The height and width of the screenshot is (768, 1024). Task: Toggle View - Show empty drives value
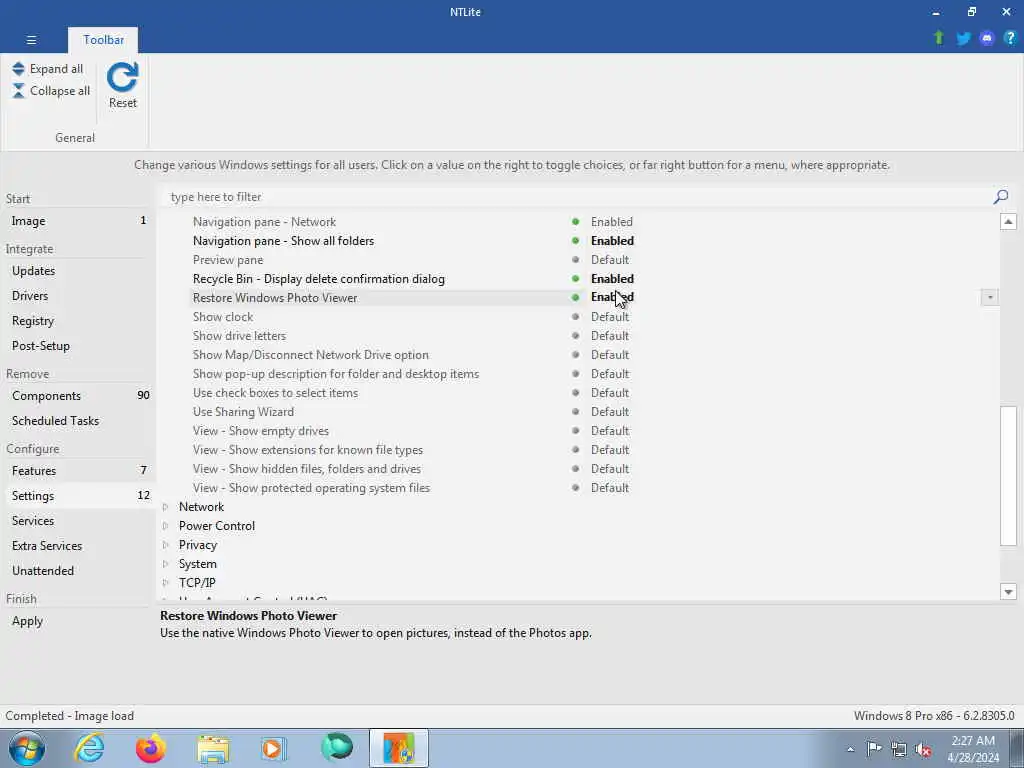(609, 431)
